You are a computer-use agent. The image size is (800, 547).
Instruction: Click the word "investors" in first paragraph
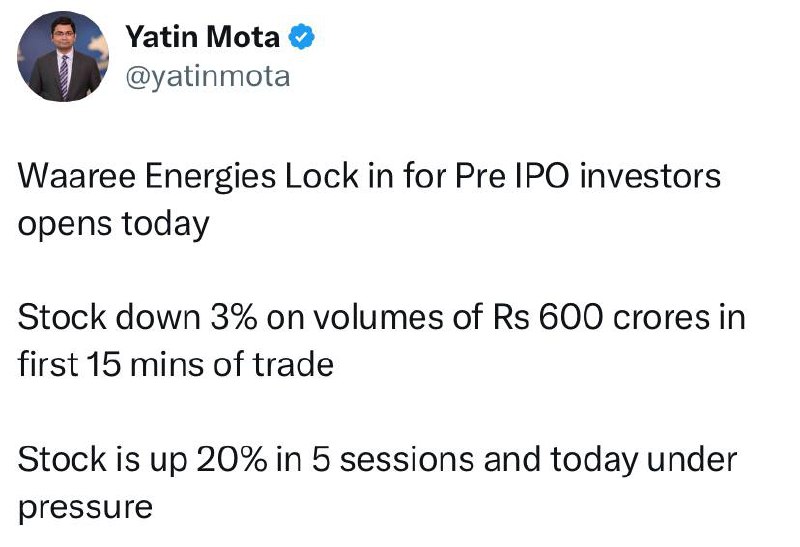point(650,176)
